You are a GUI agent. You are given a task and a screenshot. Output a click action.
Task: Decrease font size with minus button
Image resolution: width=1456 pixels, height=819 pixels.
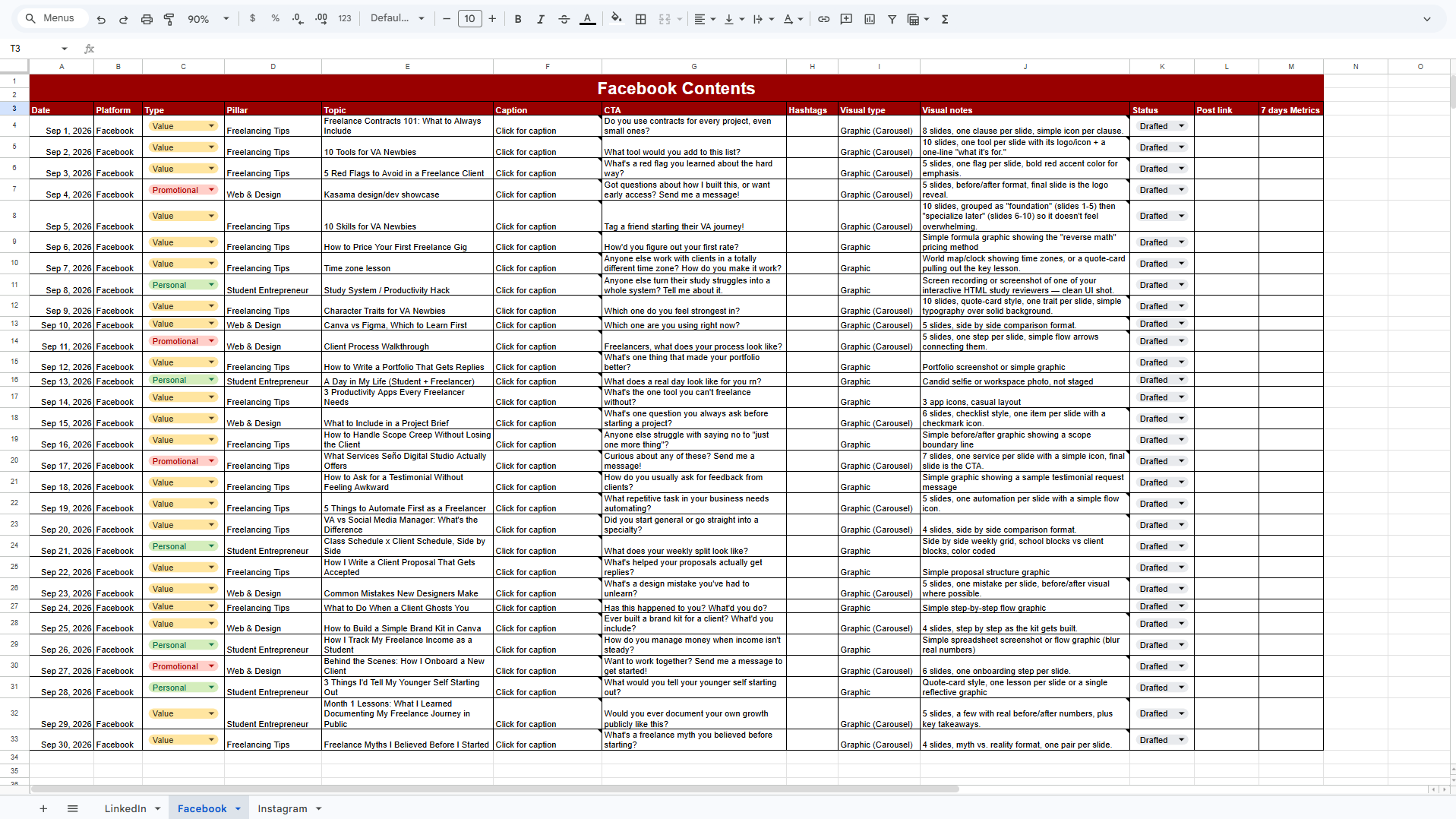click(447, 19)
